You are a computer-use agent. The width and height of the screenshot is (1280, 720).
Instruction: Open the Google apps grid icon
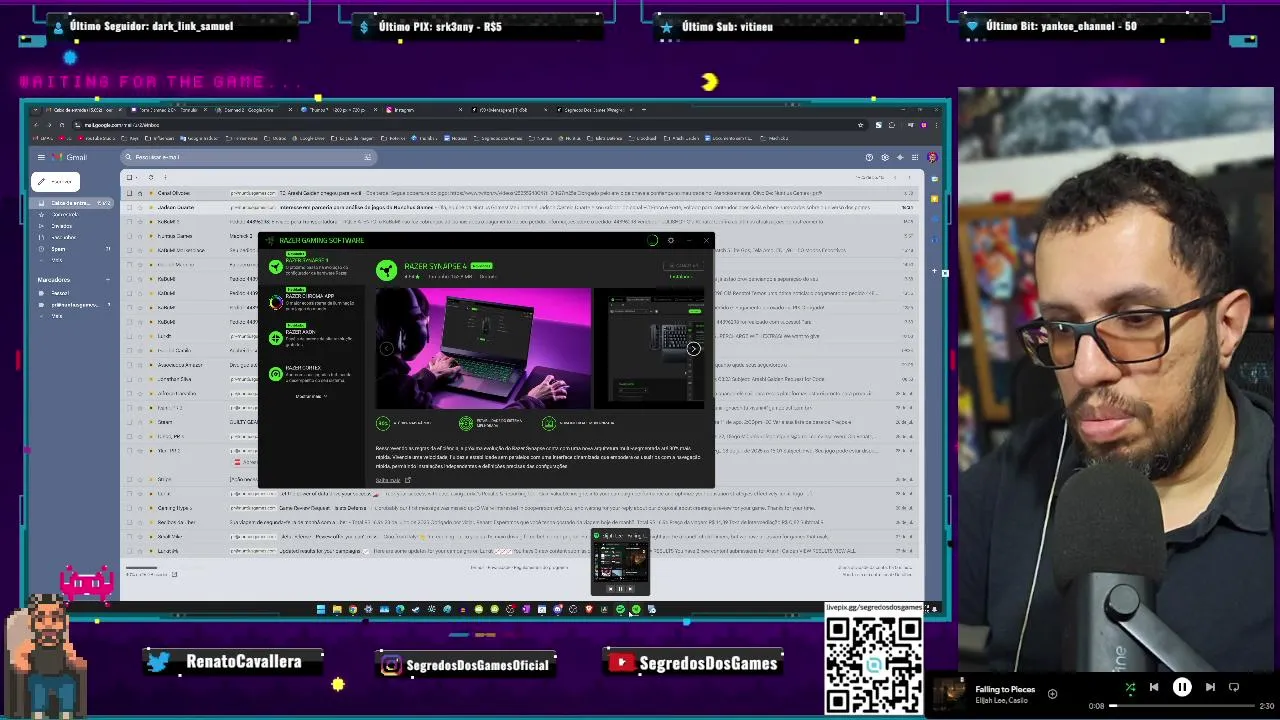click(x=915, y=157)
